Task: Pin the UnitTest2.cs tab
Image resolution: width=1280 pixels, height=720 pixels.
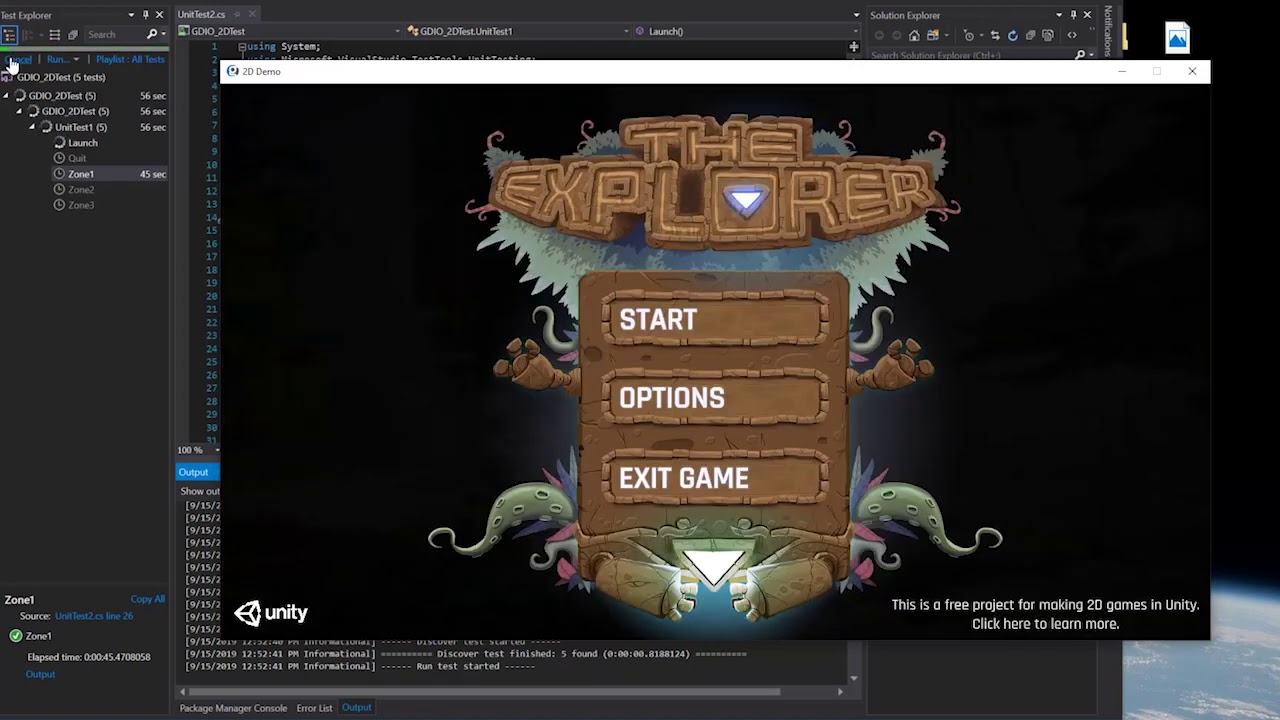Action: pos(237,14)
